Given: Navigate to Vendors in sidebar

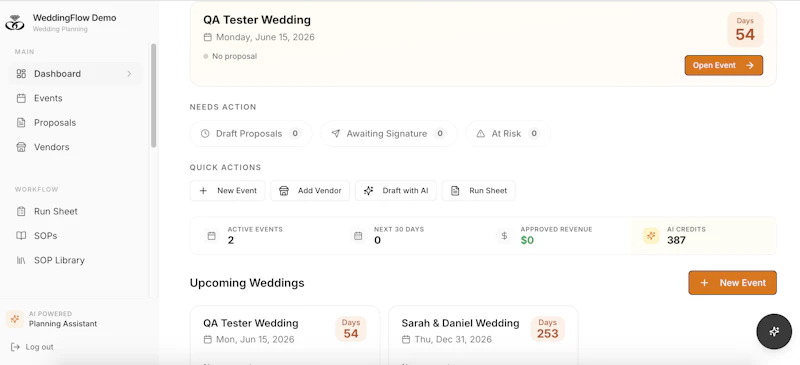Looking at the screenshot, I should [75, 147].
